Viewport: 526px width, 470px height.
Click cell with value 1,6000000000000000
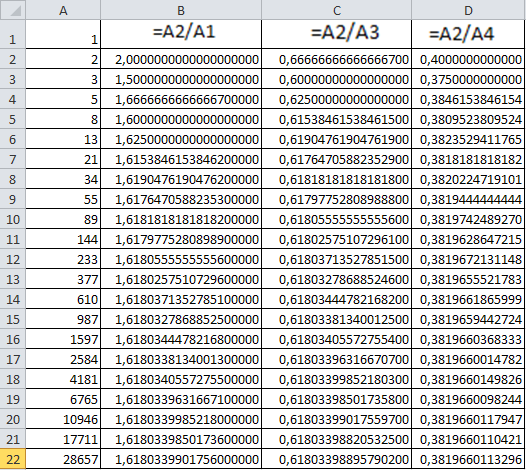pyautogui.click(x=181, y=119)
